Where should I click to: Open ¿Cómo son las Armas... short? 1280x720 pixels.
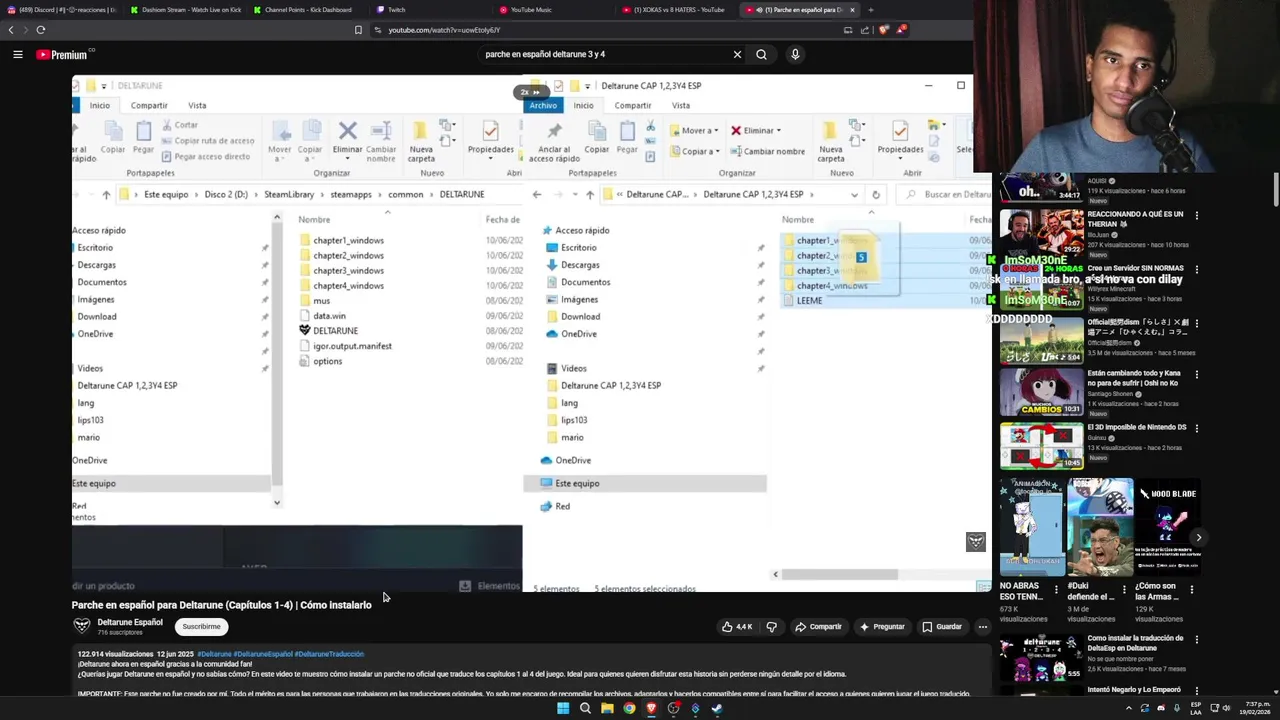[1167, 527]
